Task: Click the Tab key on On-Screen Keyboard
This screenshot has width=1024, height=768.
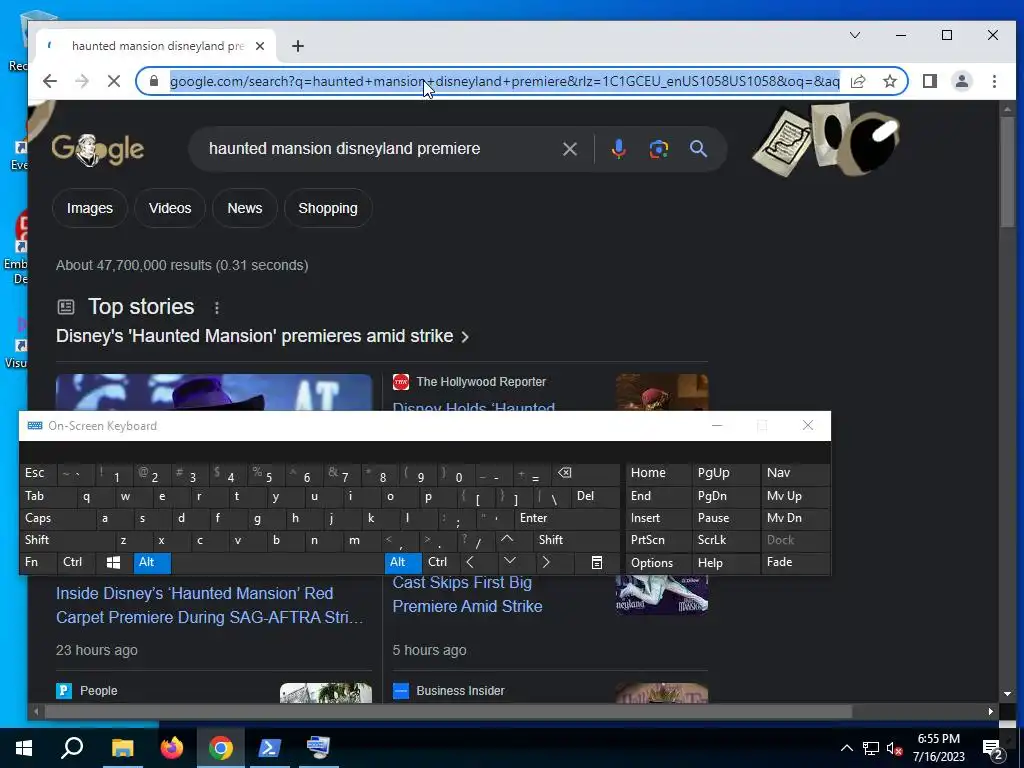Action: (48, 496)
